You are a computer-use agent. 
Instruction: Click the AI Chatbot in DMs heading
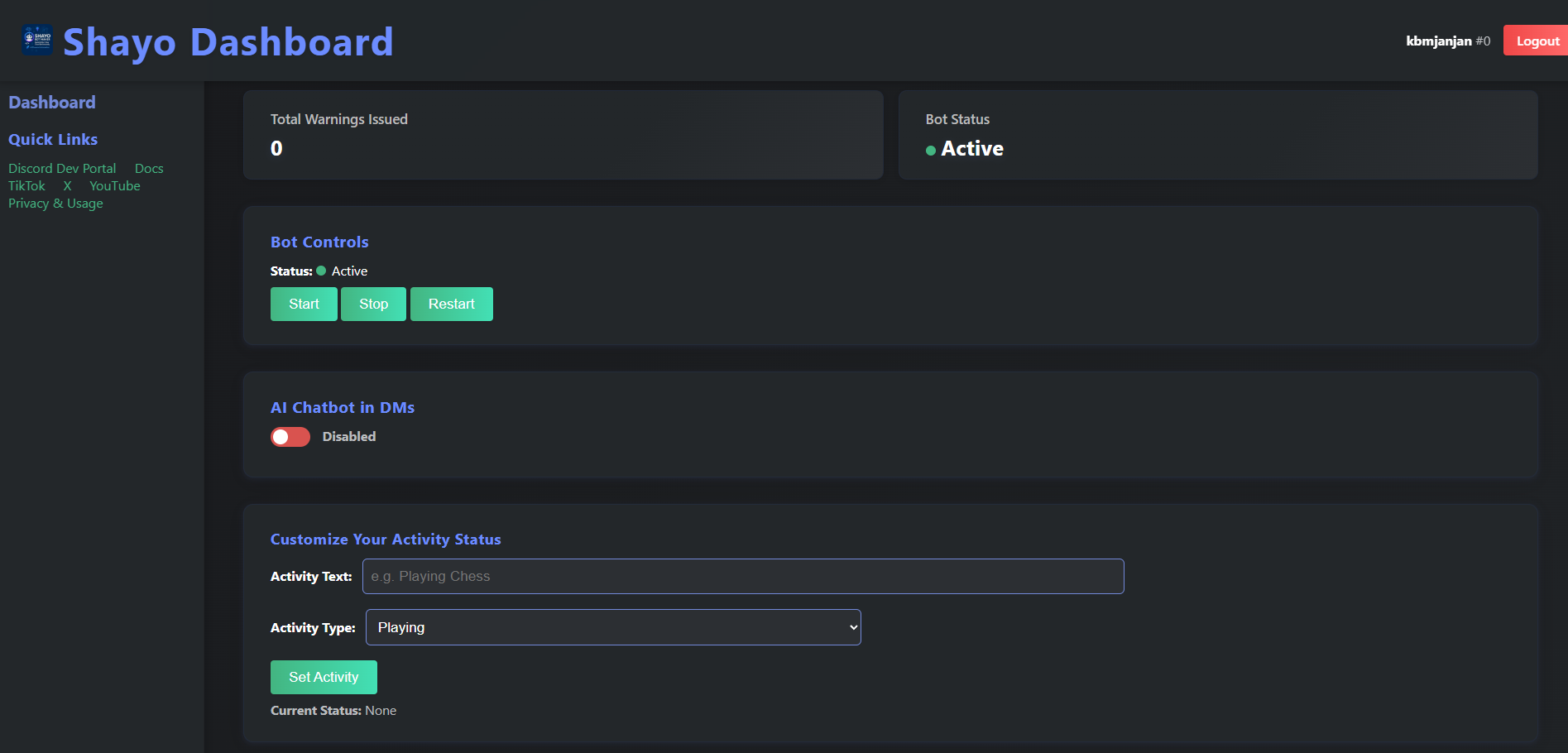pos(343,408)
